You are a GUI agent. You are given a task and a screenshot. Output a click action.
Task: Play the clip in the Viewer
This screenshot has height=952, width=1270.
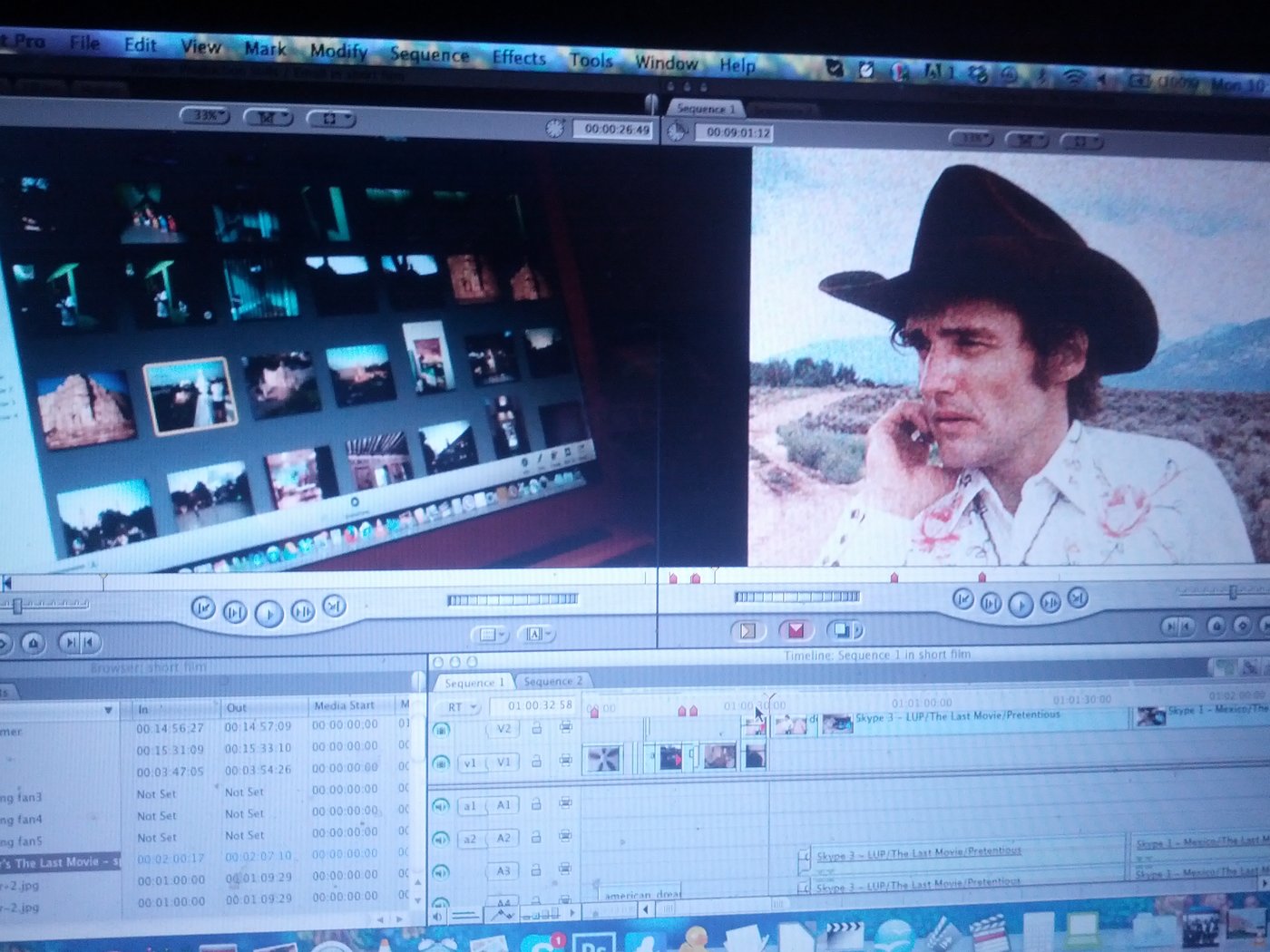(269, 614)
